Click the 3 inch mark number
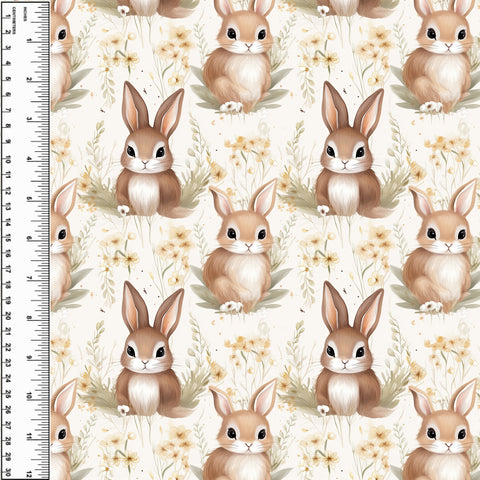 tap(29, 119)
